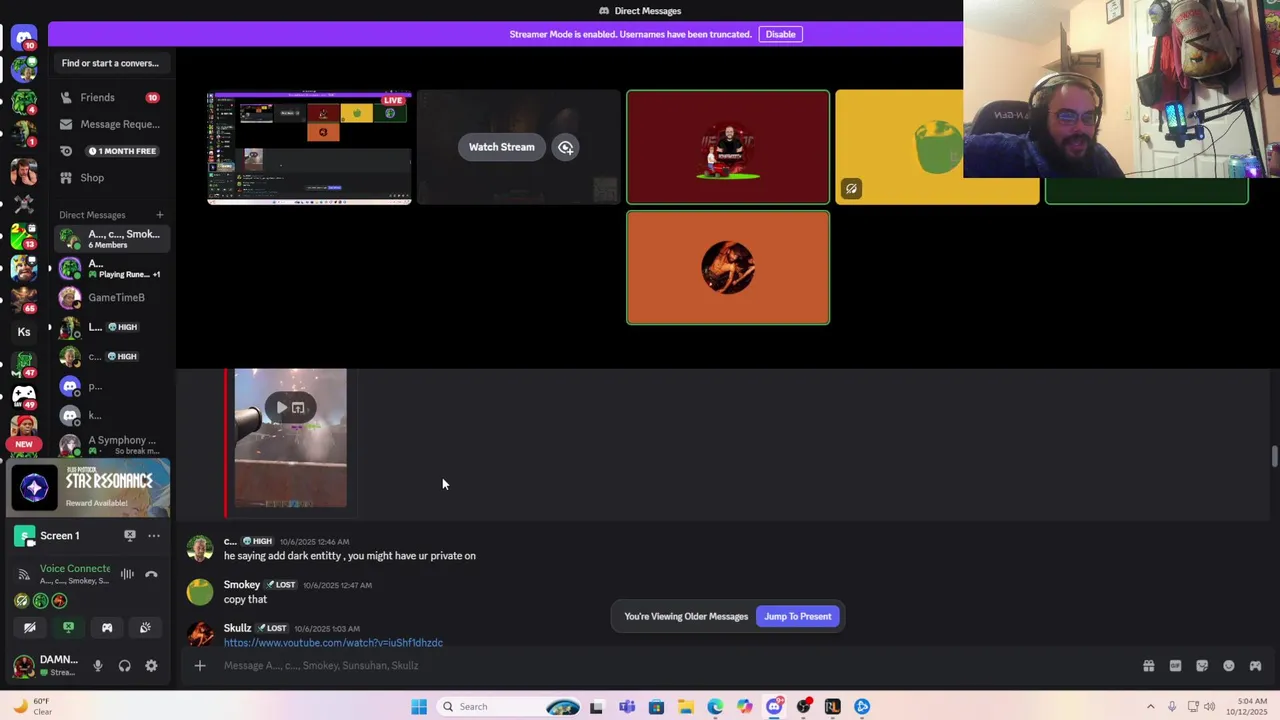Open Discord home direct messages icon
1280x720 pixels.
click(x=24, y=38)
